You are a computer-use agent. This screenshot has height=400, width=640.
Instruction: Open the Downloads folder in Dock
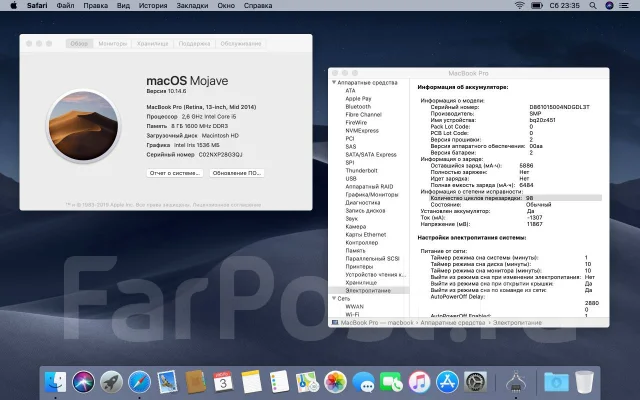click(556, 382)
